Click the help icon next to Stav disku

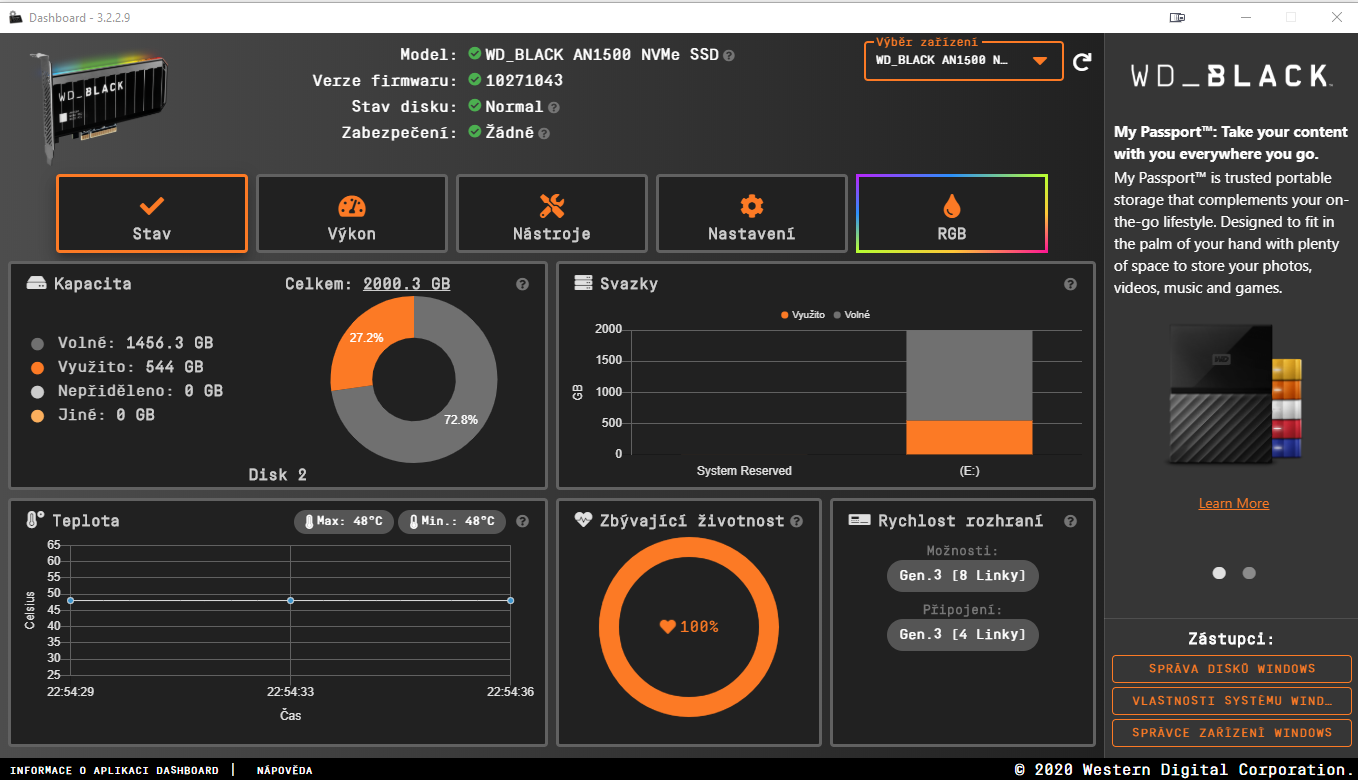coord(554,107)
